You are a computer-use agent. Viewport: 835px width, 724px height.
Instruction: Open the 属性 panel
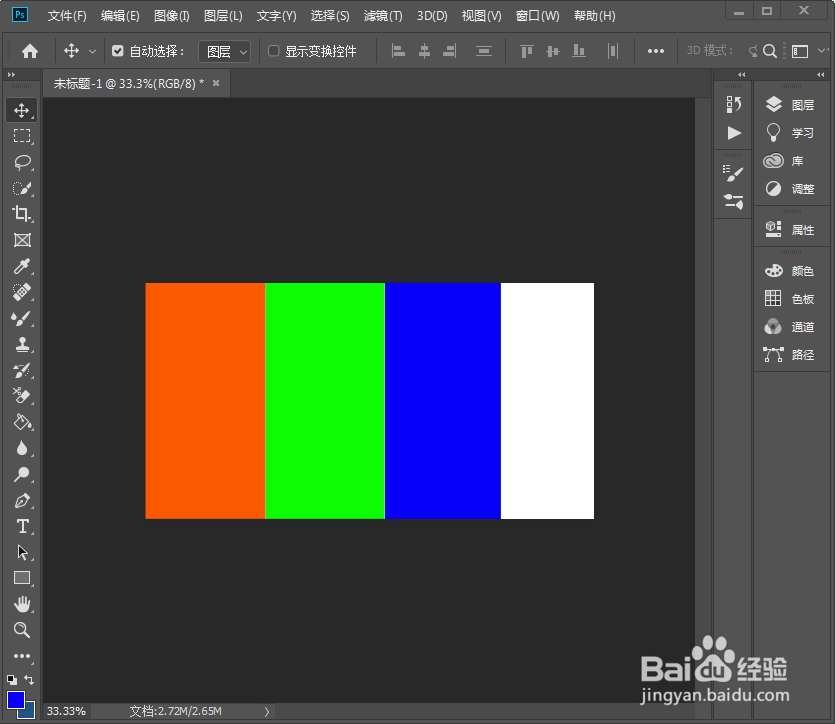pos(790,229)
